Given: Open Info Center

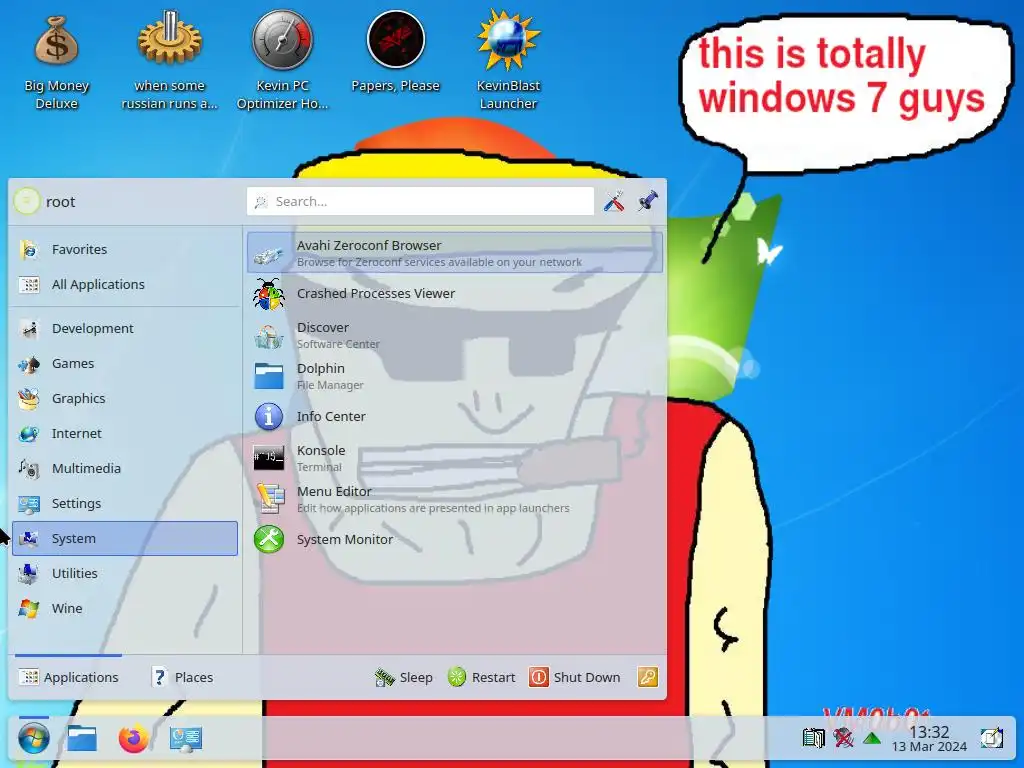Looking at the screenshot, I should [x=455, y=417].
